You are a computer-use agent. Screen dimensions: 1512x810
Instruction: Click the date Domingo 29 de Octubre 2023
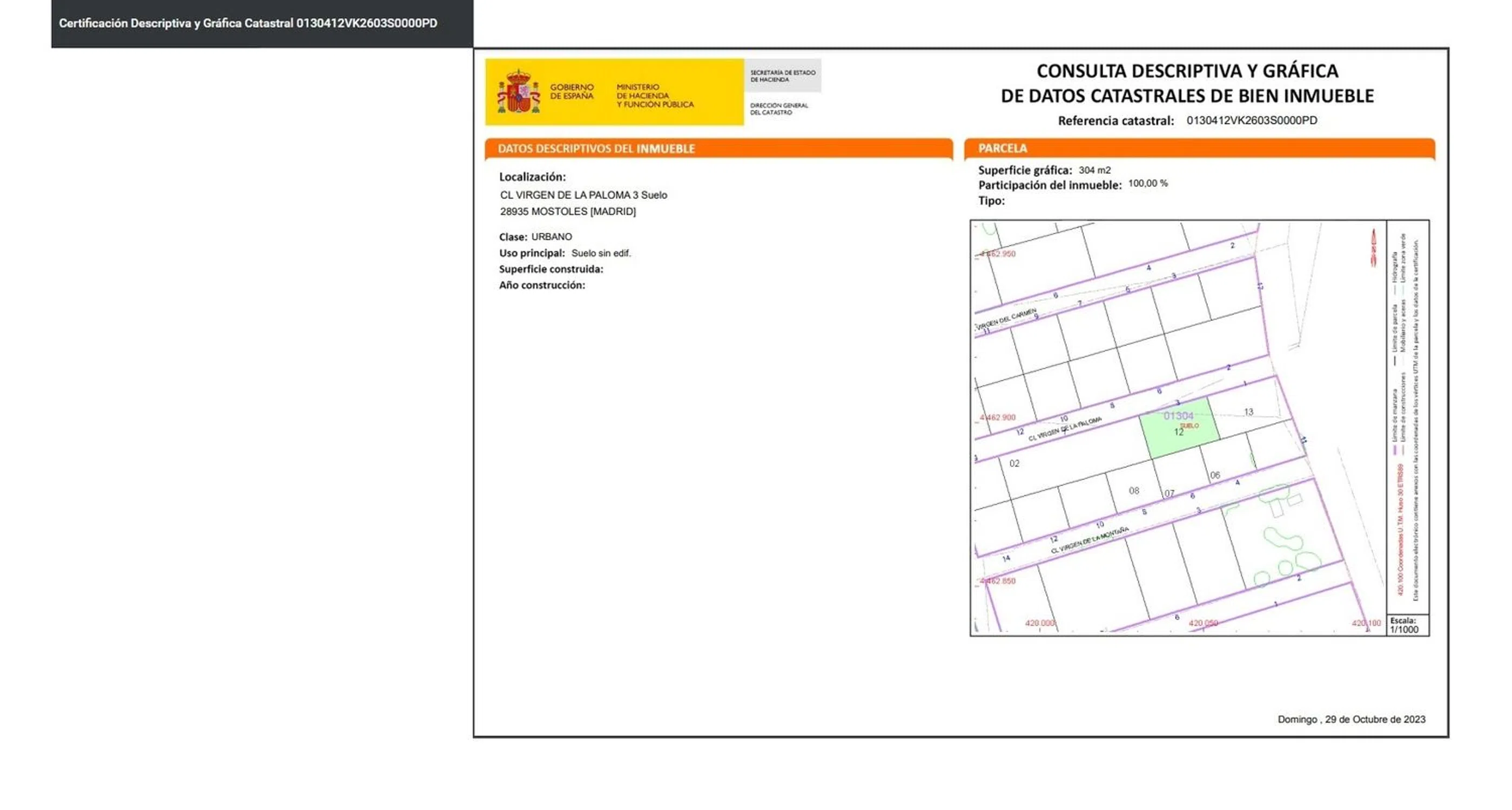click(1350, 719)
